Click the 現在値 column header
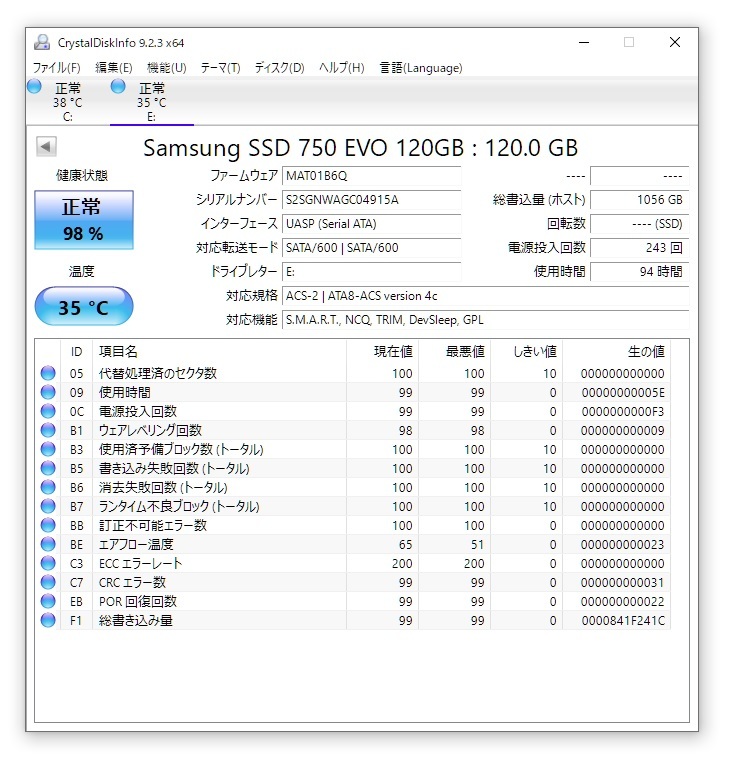Image resolution: width=732 pixels, height=780 pixels. coord(382,352)
